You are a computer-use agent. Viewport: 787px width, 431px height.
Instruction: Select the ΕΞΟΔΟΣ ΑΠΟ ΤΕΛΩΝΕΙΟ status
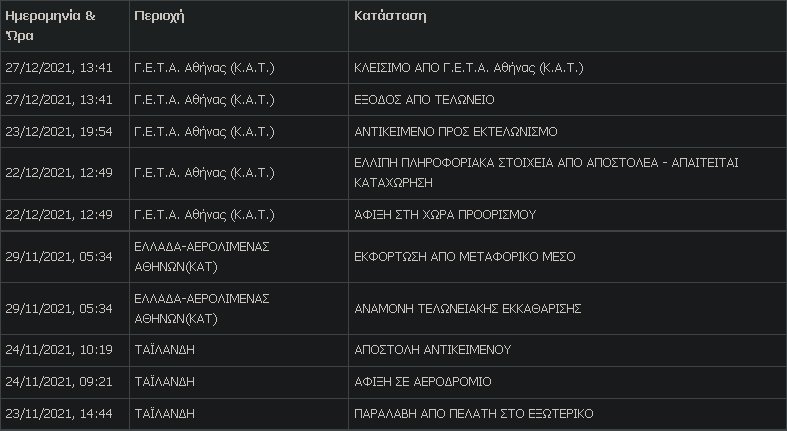(x=424, y=100)
